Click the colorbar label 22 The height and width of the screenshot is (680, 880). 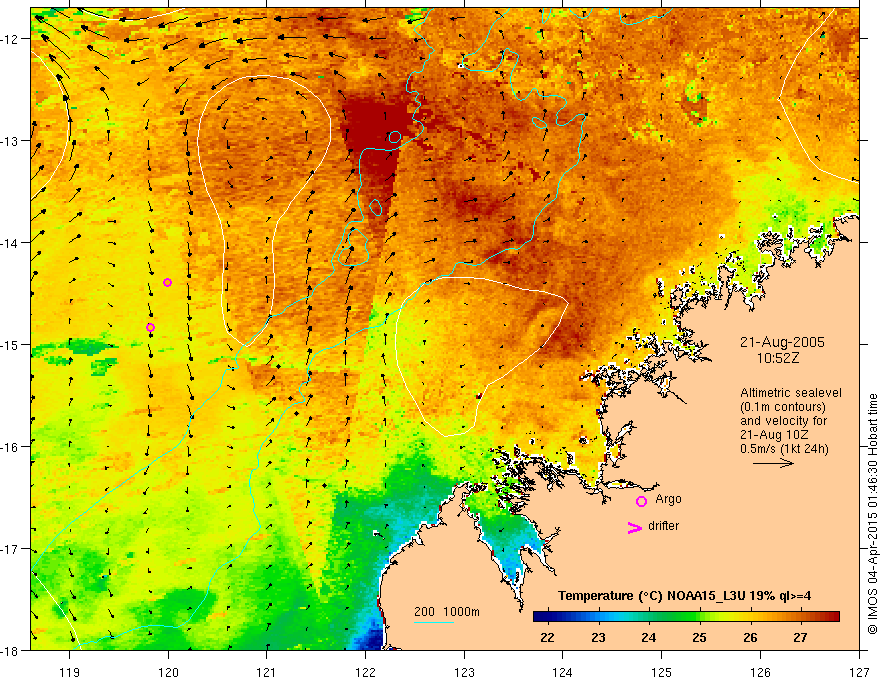547,638
